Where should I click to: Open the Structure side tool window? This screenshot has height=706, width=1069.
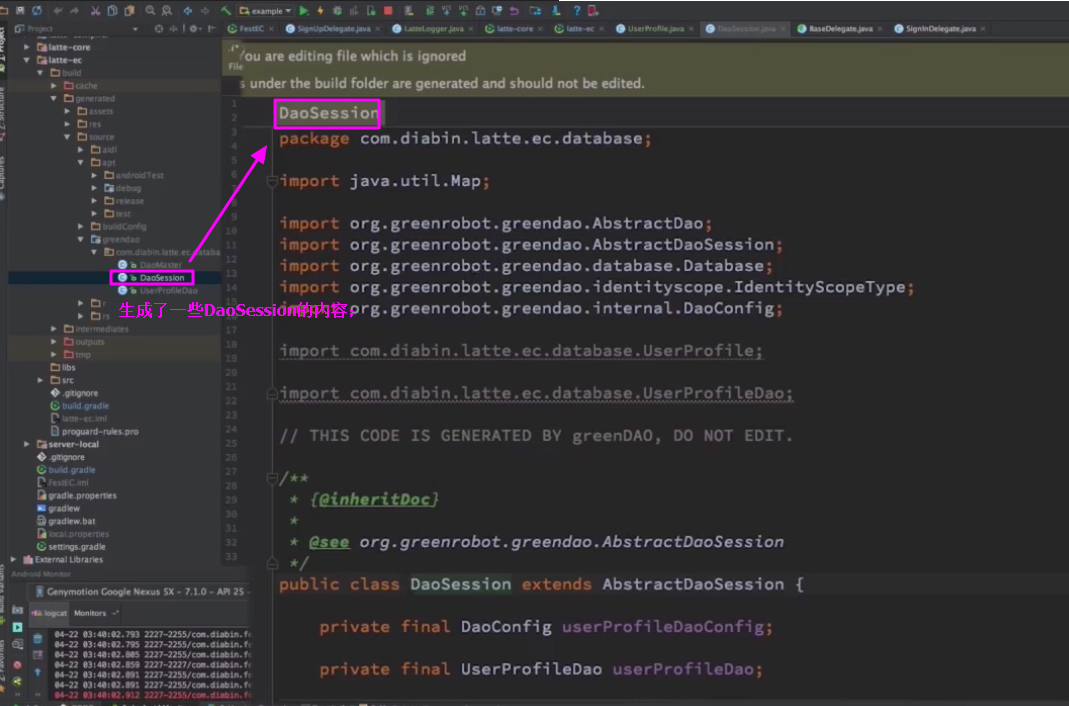pyautogui.click(x=3, y=112)
